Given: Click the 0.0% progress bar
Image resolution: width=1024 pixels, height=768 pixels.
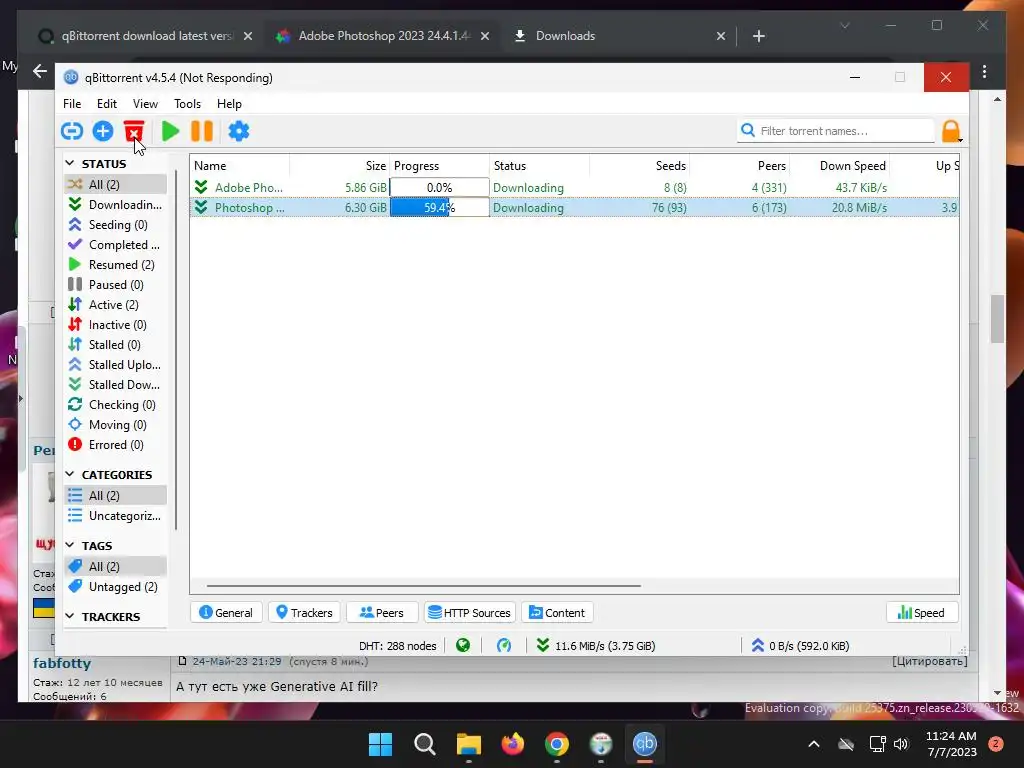Looking at the screenshot, I should (440, 187).
